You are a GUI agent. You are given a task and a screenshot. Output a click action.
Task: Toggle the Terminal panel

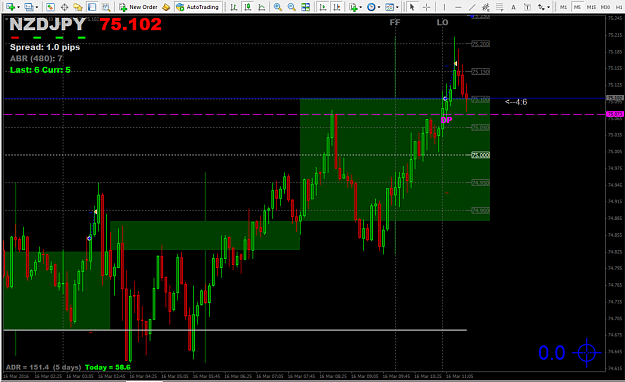pos(92,7)
